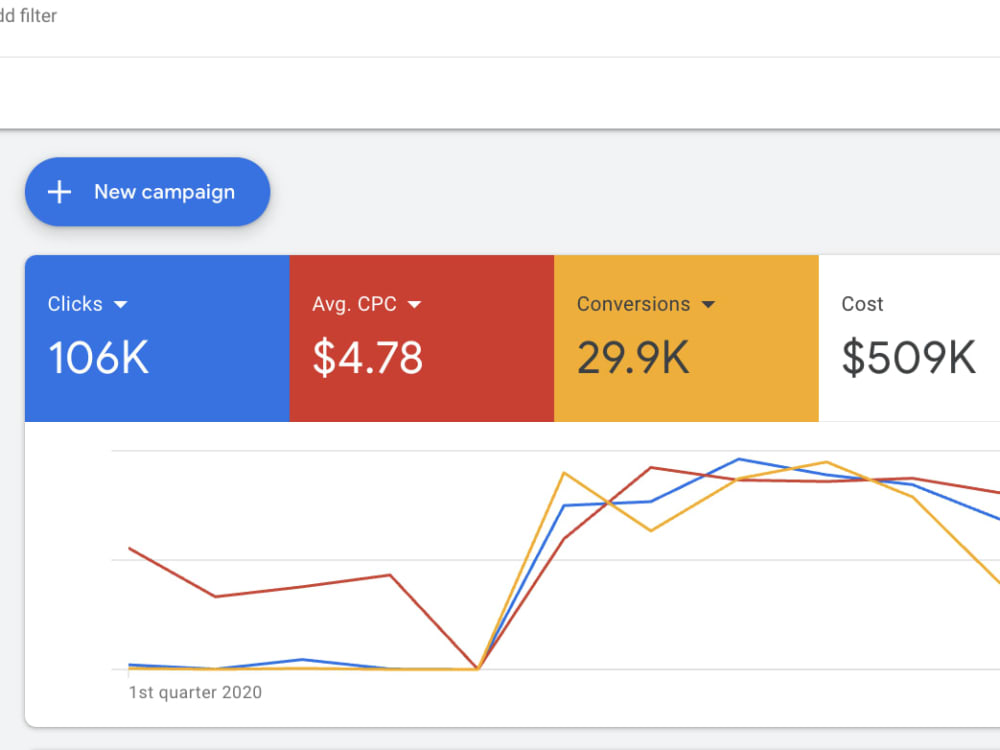Viewport: 1000px width, 750px height.
Task: Click the plus icon on New campaign
Action: pos(59,192)
